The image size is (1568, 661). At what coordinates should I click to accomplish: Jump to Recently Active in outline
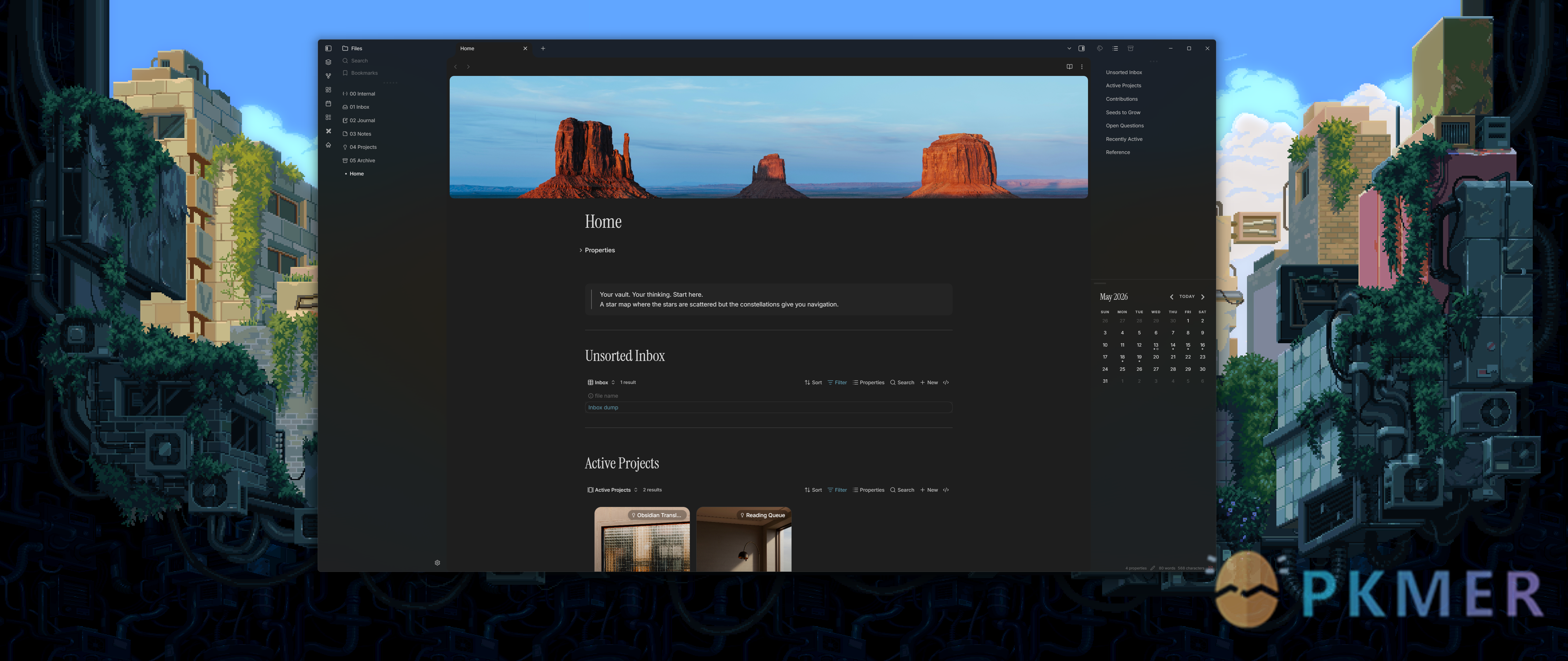(1124, 139)
